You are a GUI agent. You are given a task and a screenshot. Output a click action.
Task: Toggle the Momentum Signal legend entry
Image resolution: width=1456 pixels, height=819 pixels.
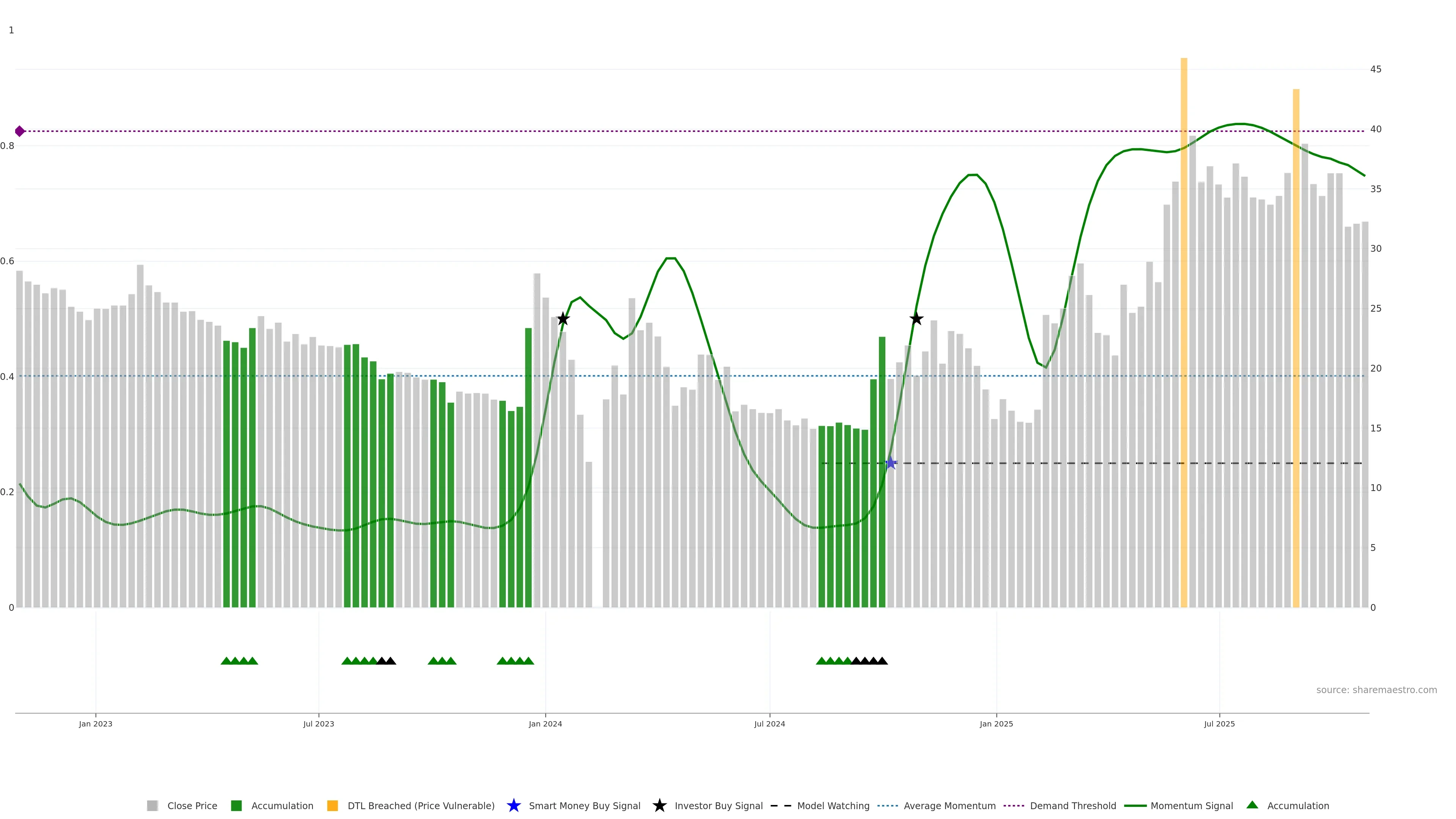pyautogui.click(x=1191, y=805)
